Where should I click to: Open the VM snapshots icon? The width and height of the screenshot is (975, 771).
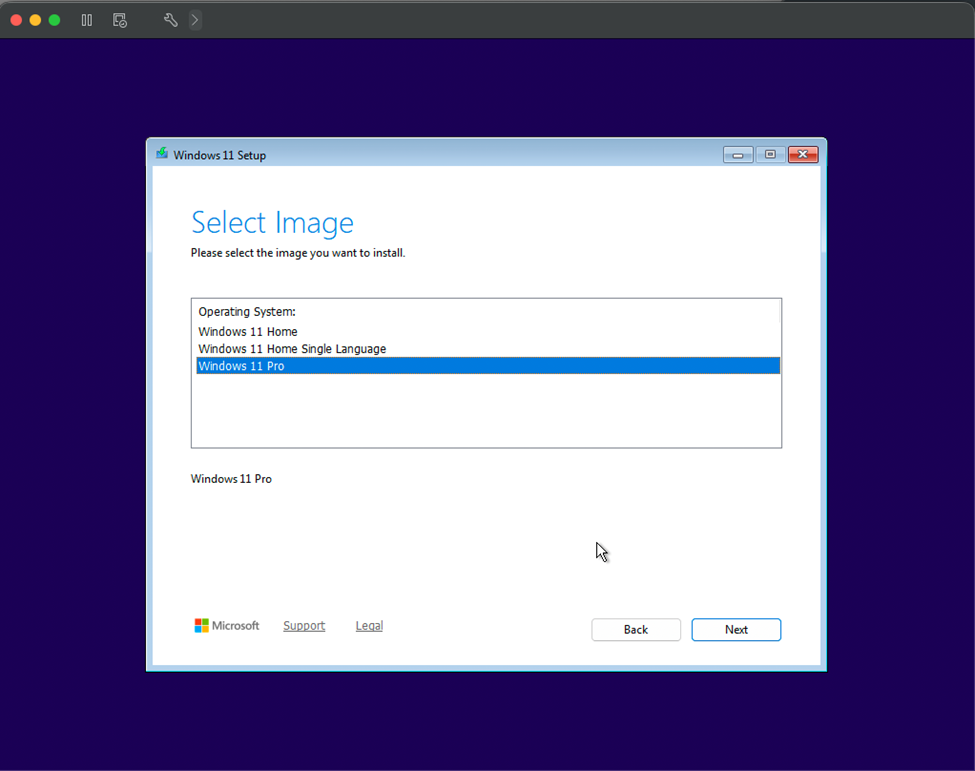(x=120, y=20)
